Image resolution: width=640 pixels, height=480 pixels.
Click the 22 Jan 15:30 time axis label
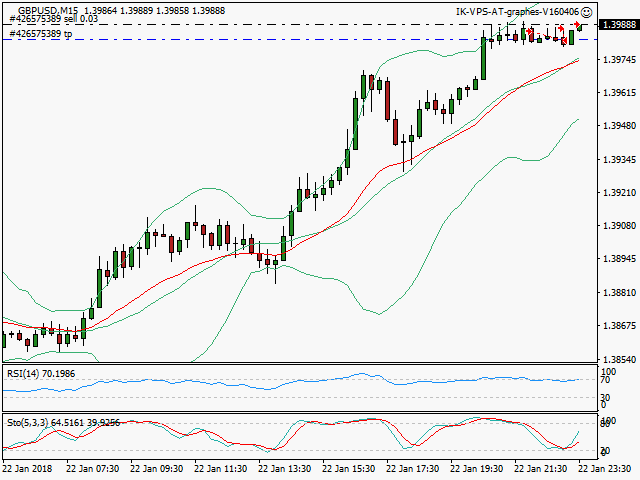[x=350, y=467]
